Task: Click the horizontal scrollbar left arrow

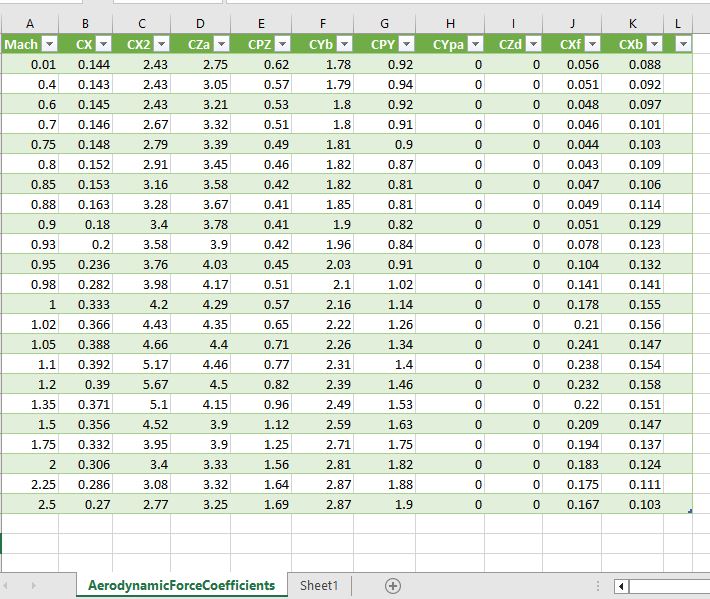Action: 622,586
